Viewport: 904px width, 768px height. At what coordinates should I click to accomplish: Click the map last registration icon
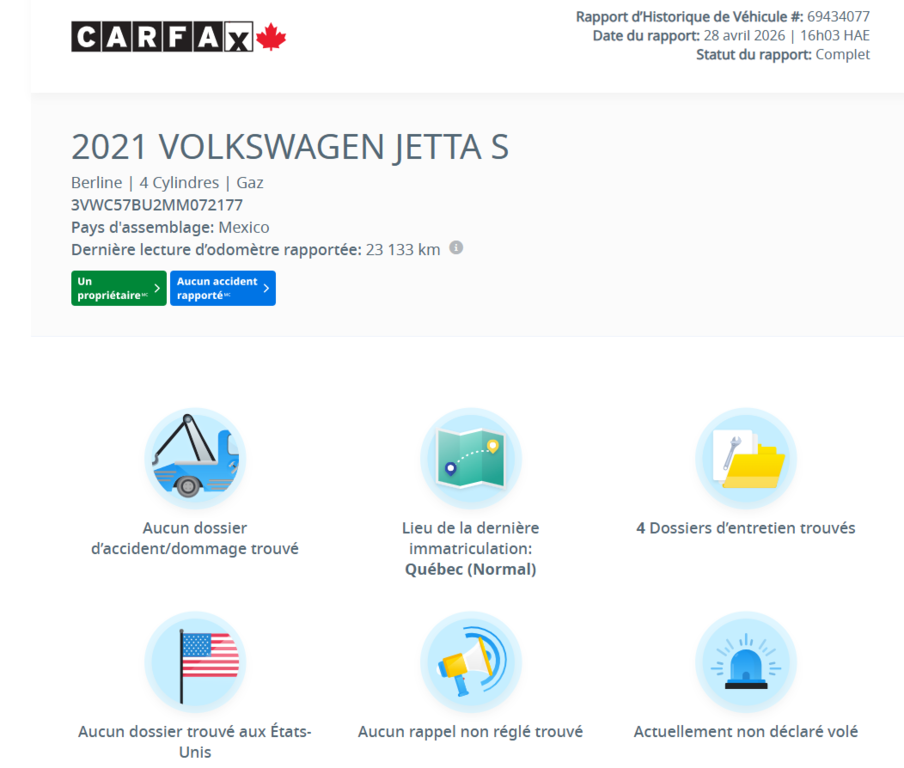[x=471, y=458]
